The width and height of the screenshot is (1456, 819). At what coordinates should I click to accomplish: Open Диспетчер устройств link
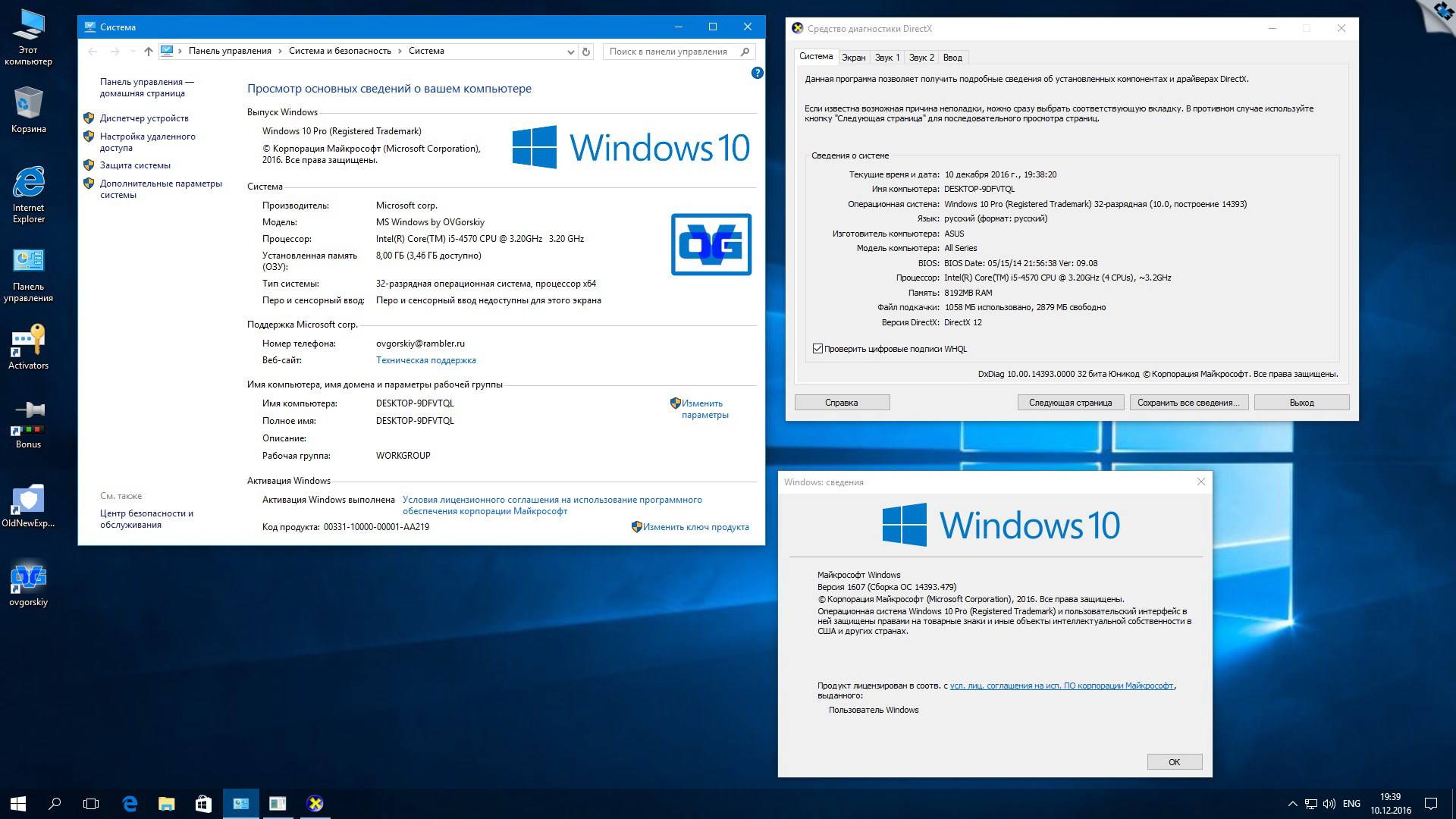(x=144, y=118)
